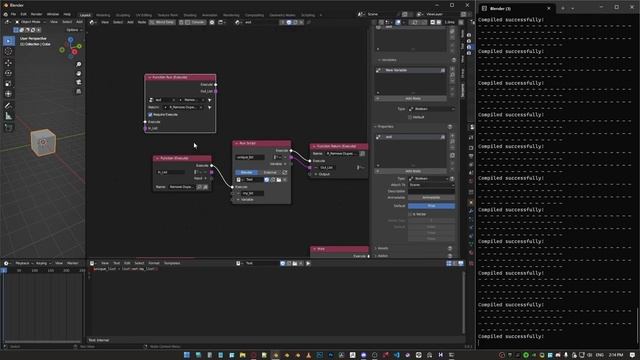Select the Add Cube tool

(8, 128)
